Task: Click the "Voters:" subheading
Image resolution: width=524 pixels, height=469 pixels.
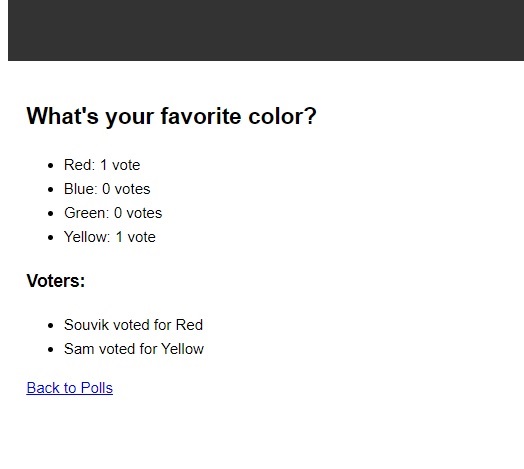Action: pyautogui.click(x=56, y=280)
